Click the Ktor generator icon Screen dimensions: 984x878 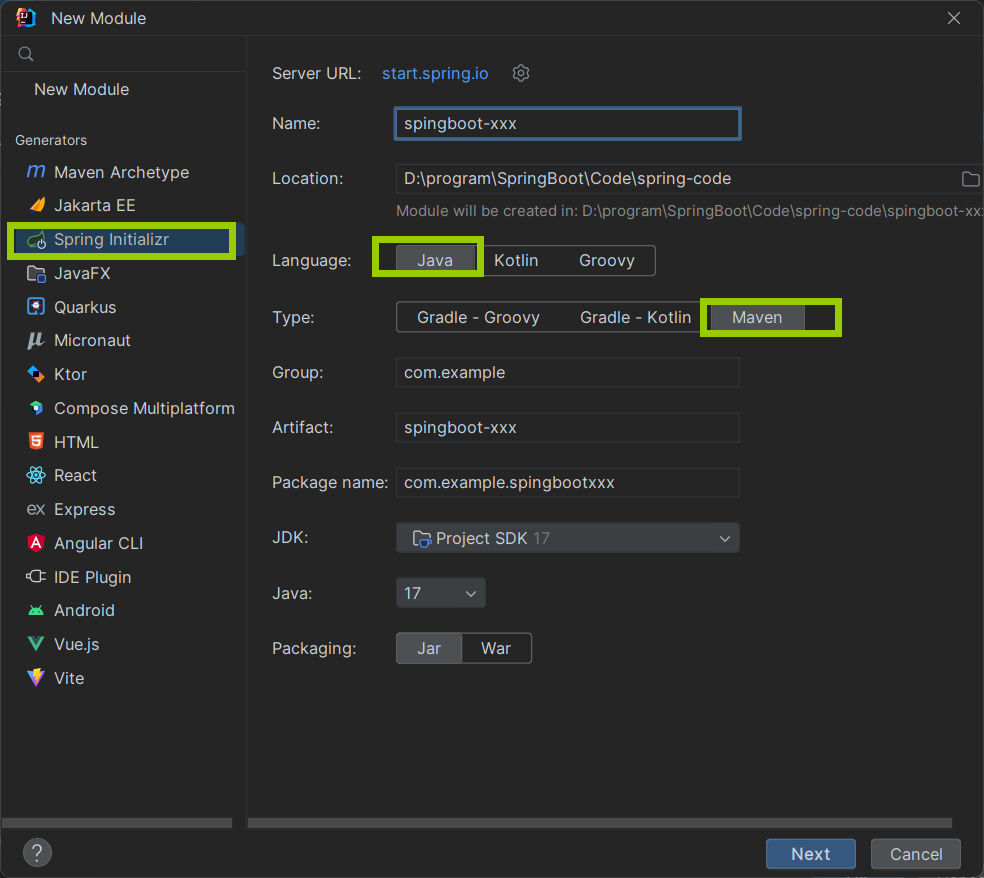pyautogui.click(x=36, y=374)
